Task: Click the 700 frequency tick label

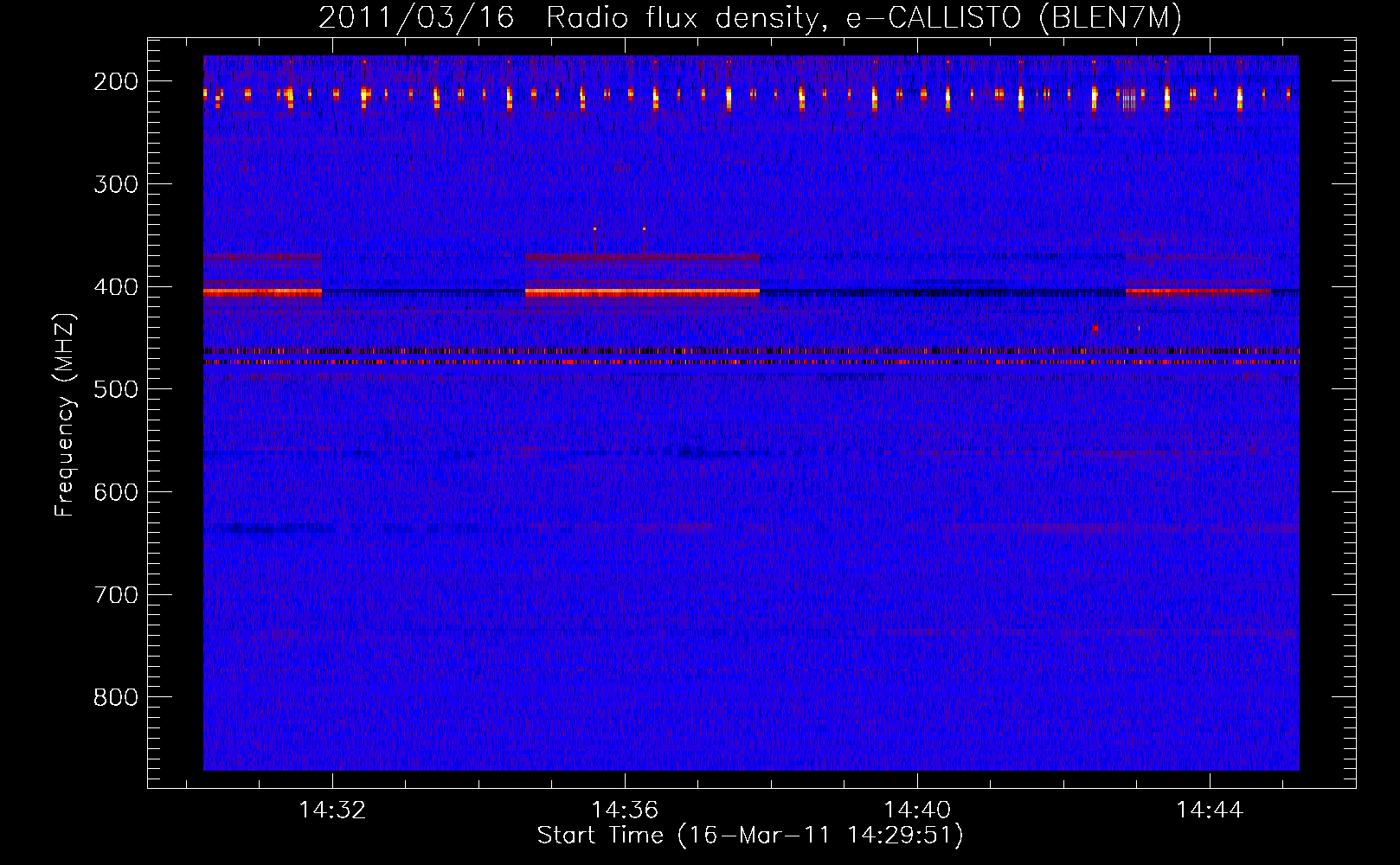Action: 116,595
